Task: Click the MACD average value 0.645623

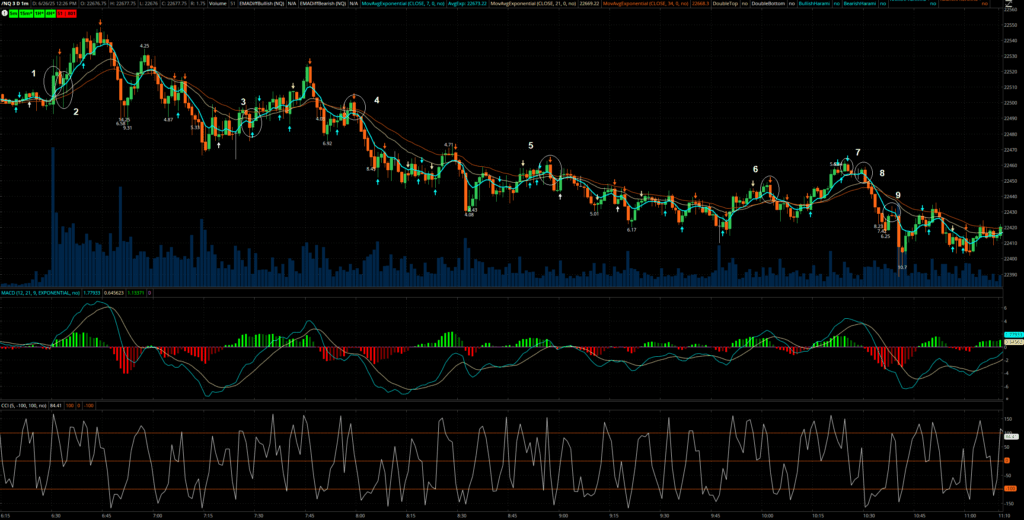Action: coord(114,293)
